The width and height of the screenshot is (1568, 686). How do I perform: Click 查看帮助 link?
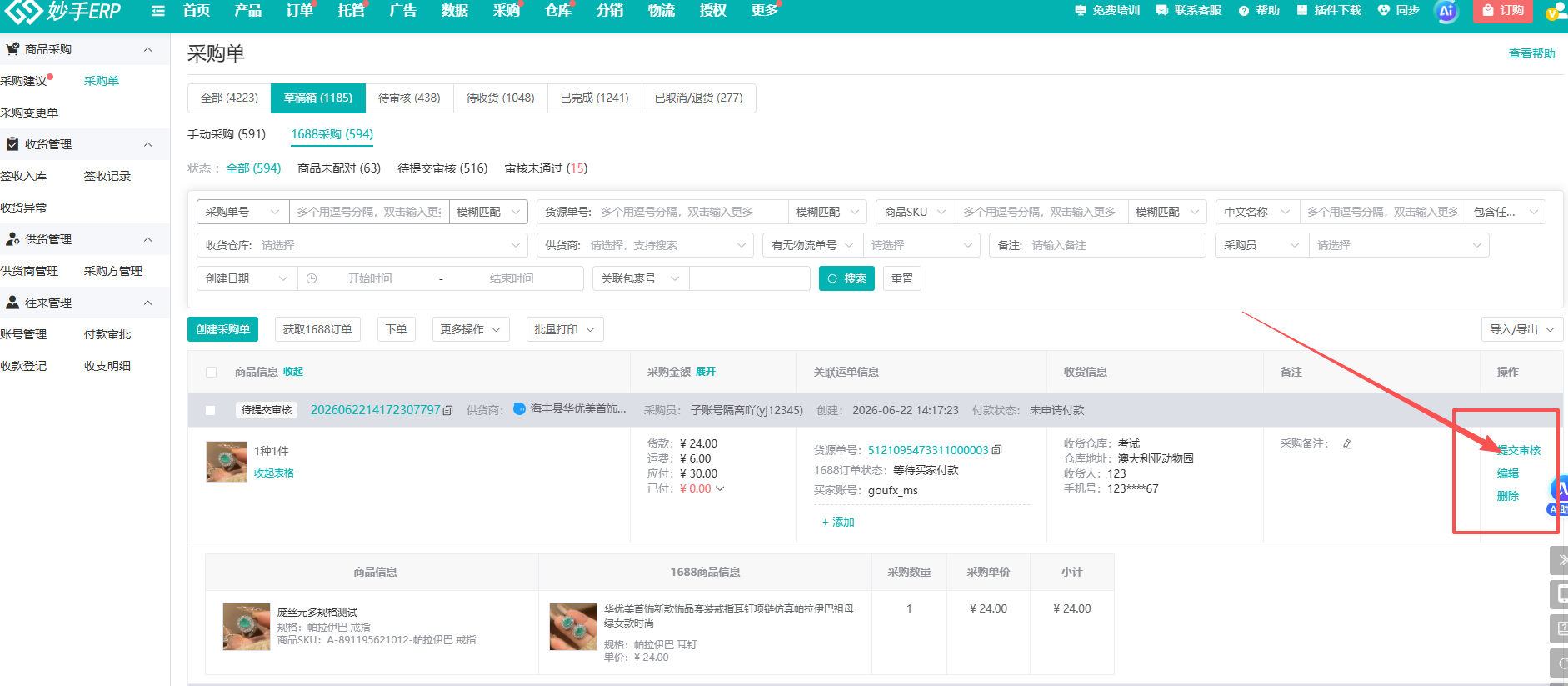tap(1531, 53)
